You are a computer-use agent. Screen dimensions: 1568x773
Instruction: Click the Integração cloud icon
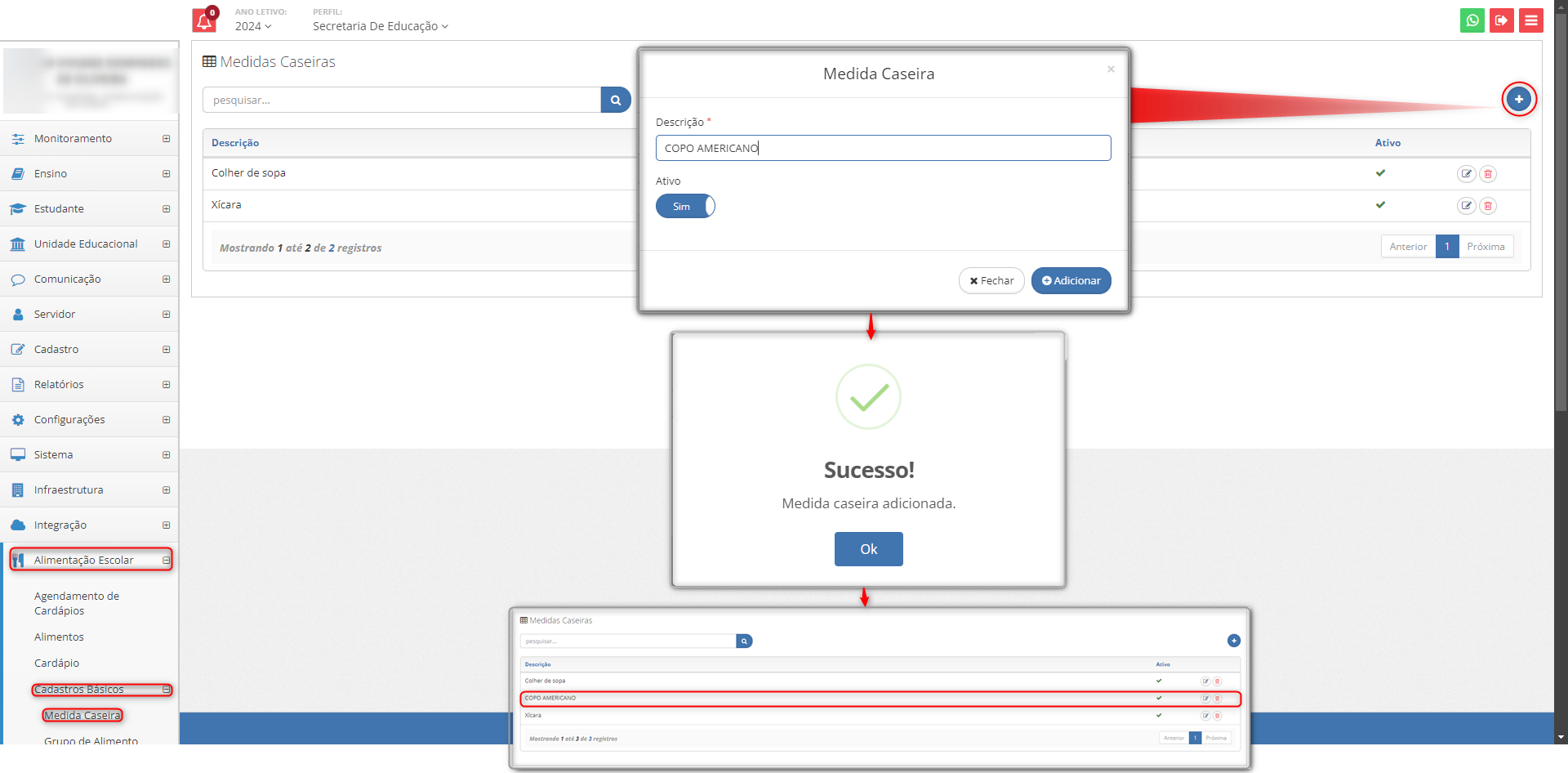click(18, 525)
